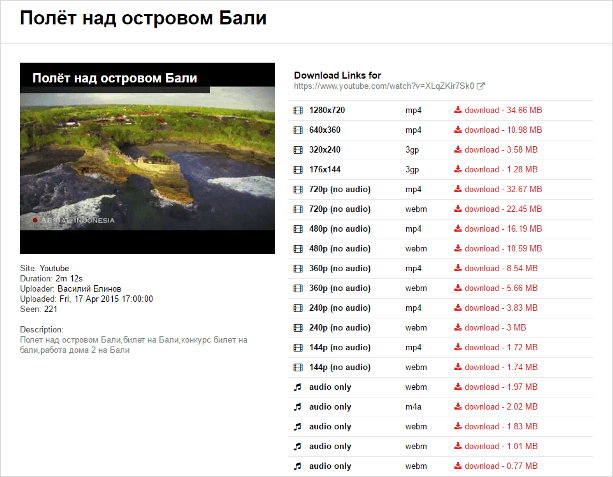Download the 22.45 MB 720p webm

498,209
